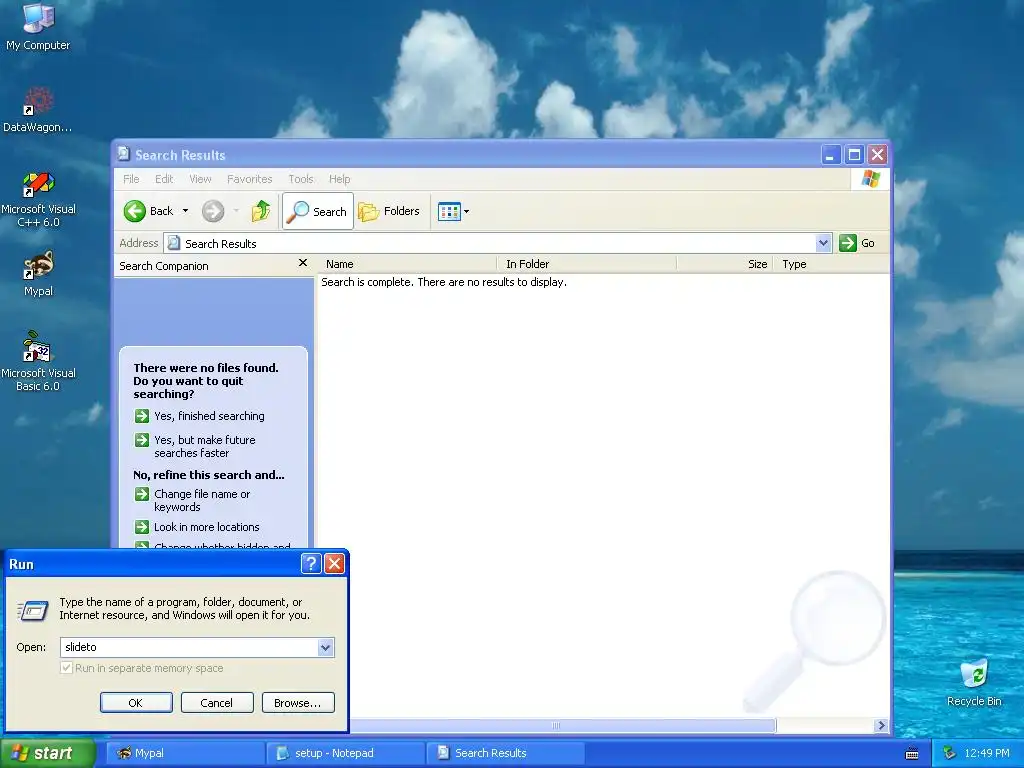Click the on-screen keyboard tray icon
Screen dimensions: 1024x768
tap(912, 754)
